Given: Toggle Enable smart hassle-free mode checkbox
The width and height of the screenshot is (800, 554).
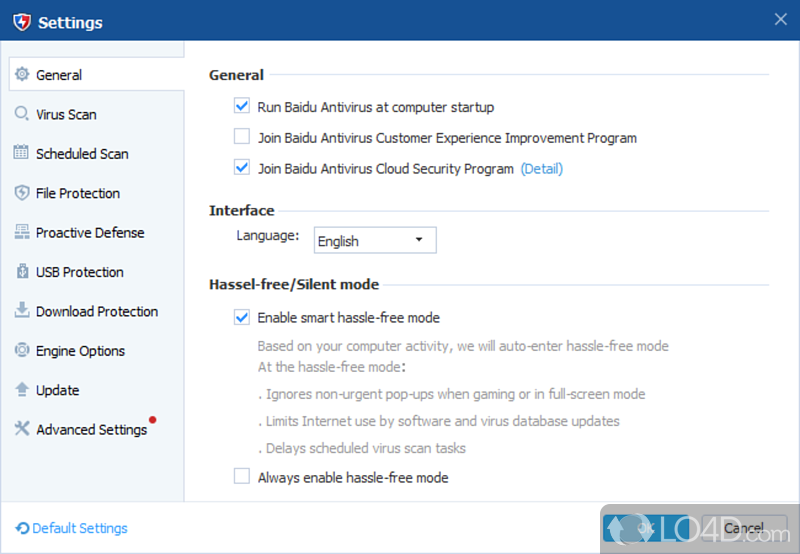Looking at the screenshot, I should (x=241, y=317).
